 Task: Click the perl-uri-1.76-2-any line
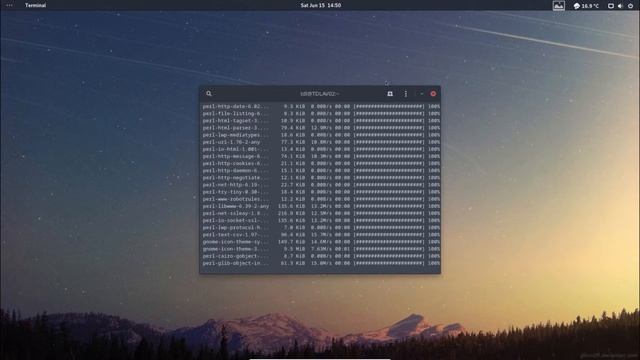point(321,142)
